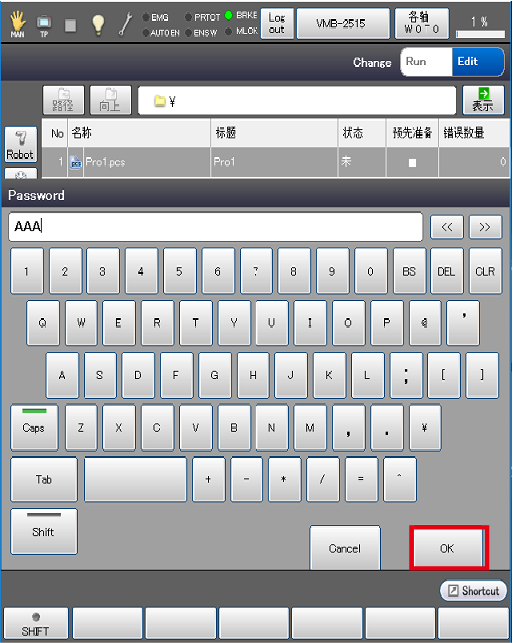
Task: Open the Robot side panel icon
Action: coord(21,144)
